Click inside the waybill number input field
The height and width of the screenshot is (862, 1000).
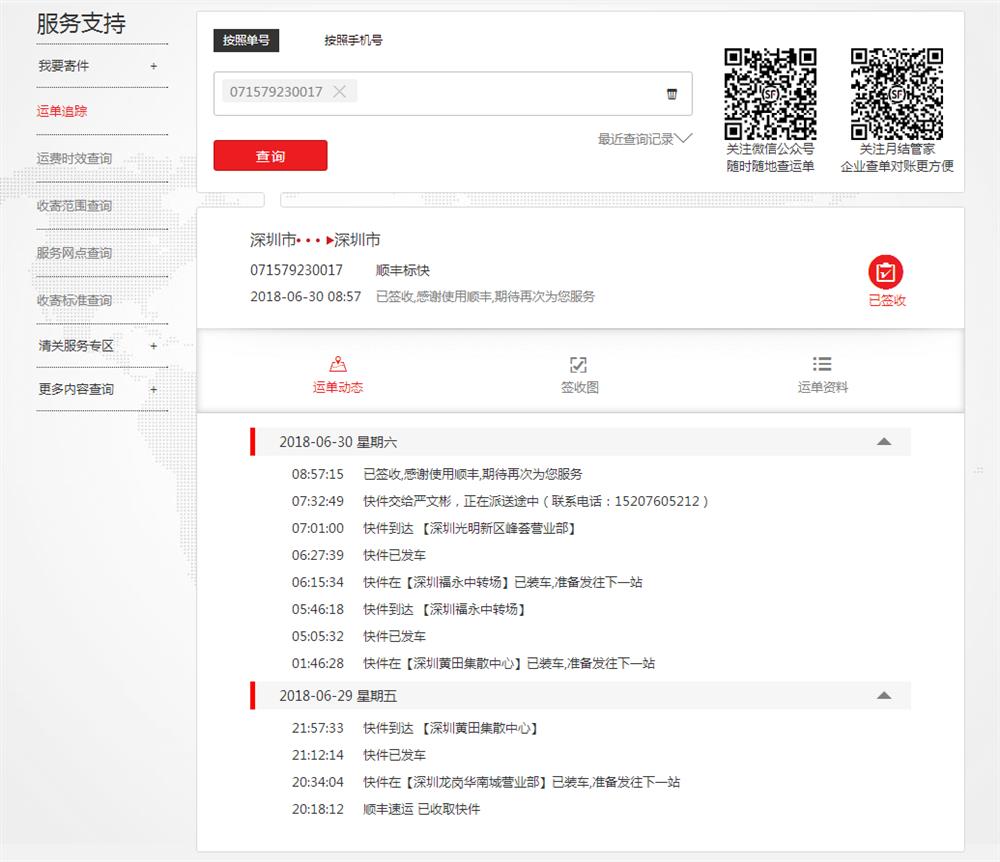click(453, 93)
